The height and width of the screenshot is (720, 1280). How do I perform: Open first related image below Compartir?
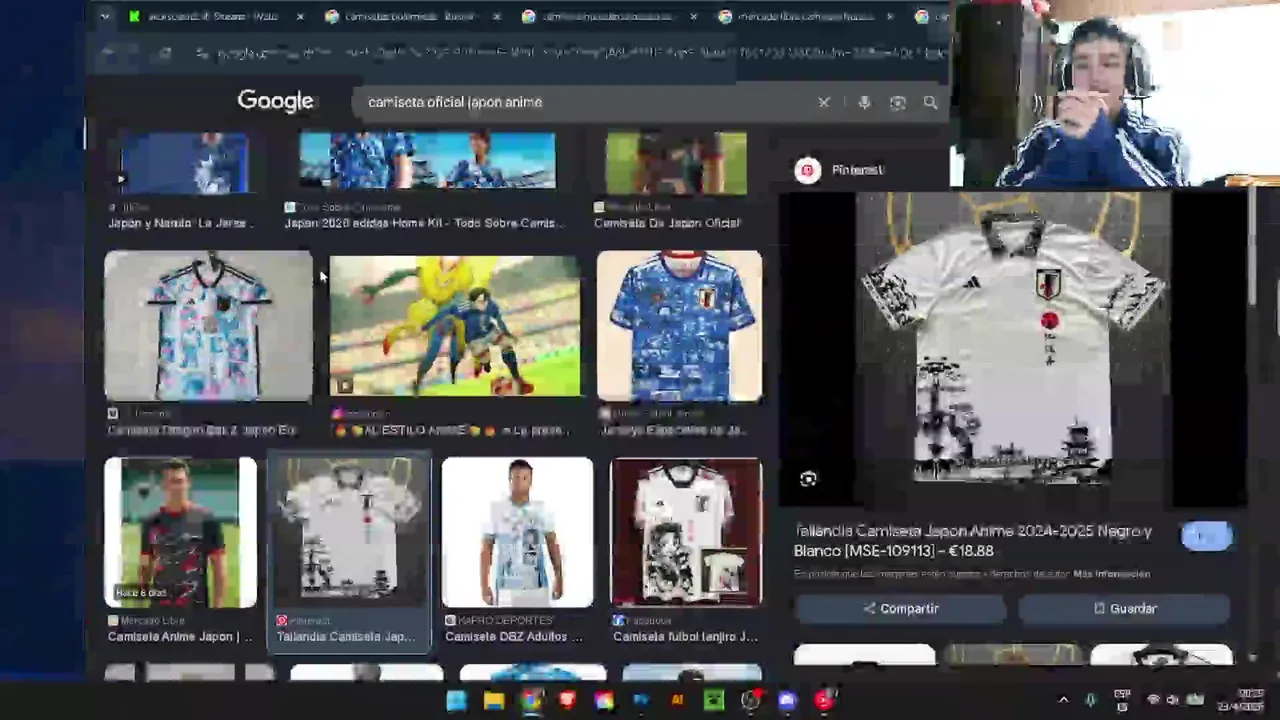tap(865, 654)
